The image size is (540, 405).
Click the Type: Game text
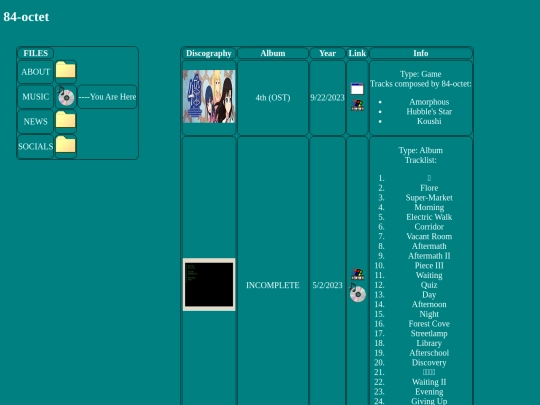(x=420, y=74)
